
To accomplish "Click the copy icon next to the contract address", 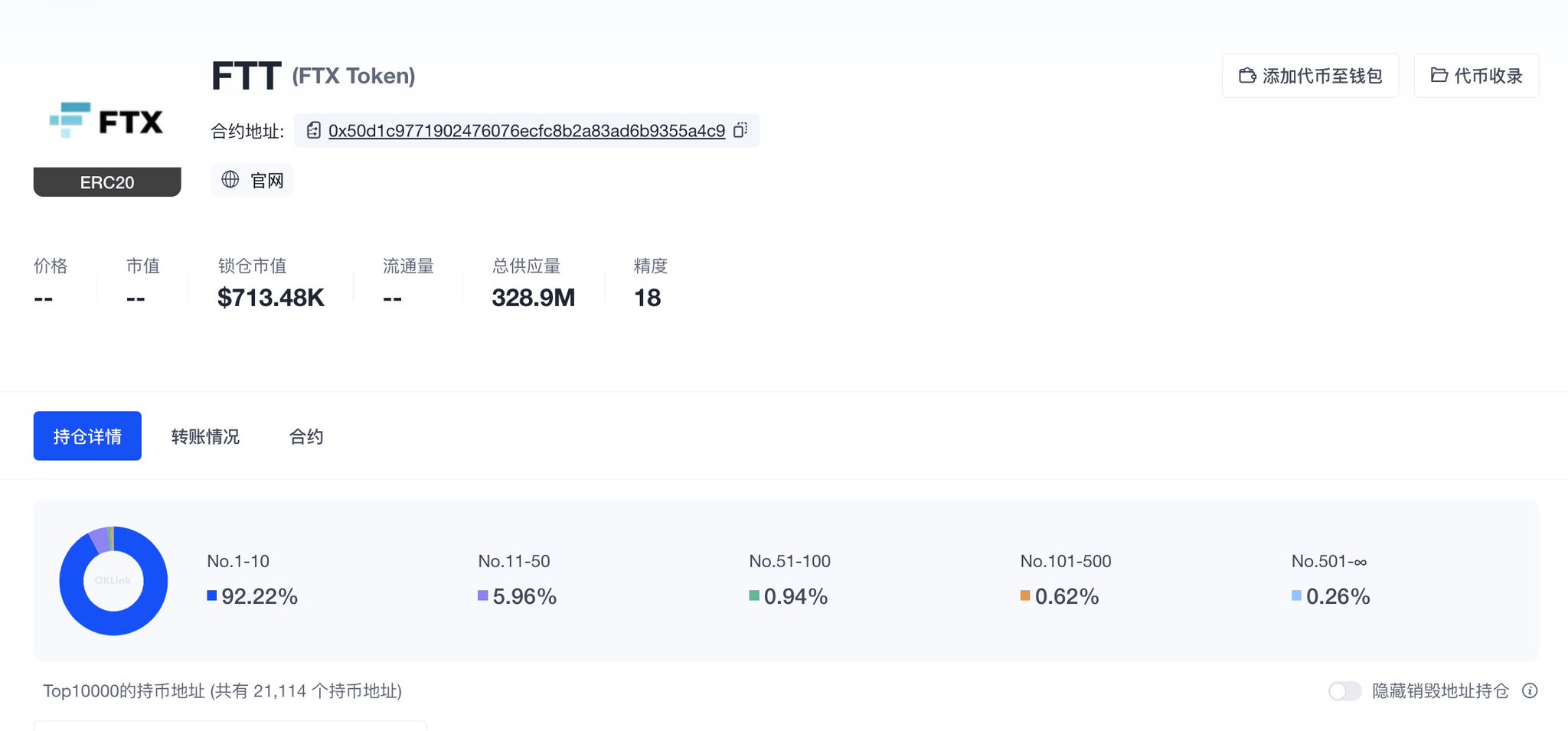I will coord(740,130).
